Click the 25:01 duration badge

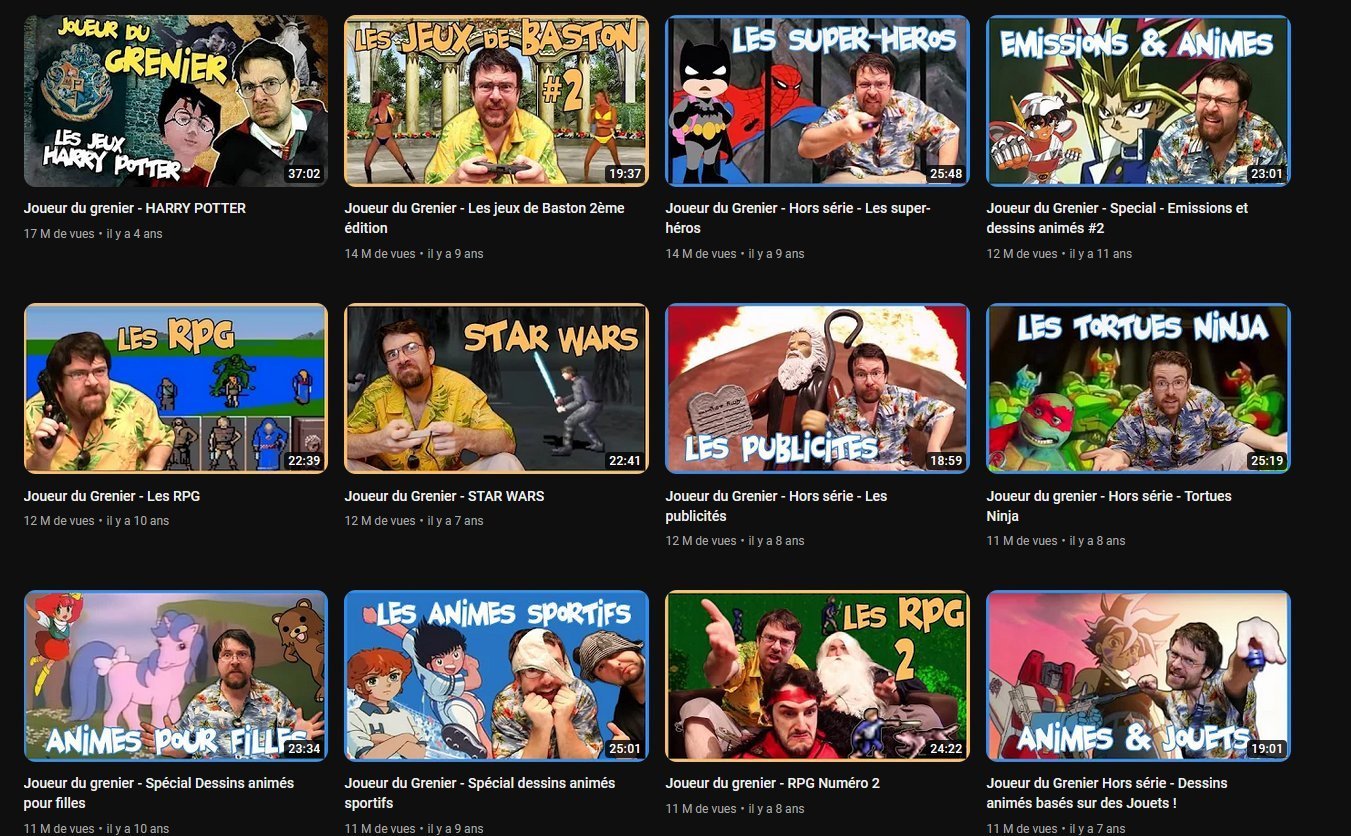(625, 749)
